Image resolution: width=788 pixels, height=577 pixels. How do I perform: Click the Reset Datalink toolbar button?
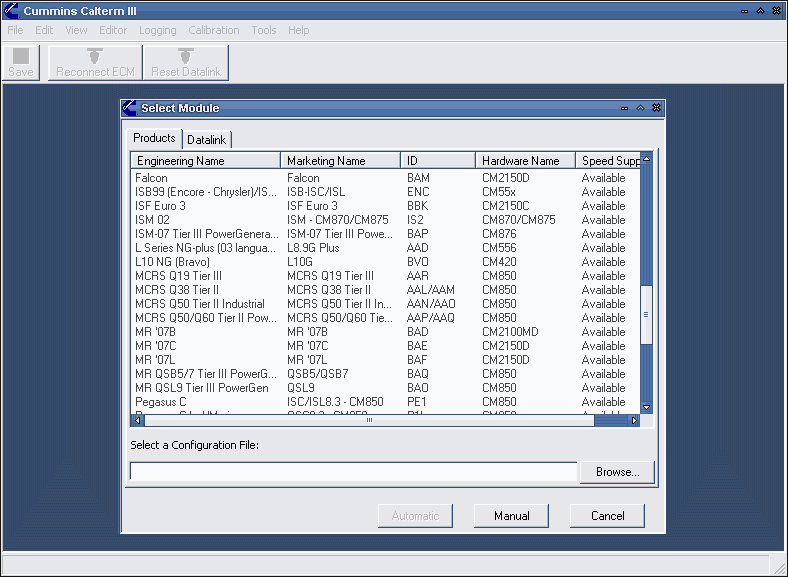click(x=186, y=62)
